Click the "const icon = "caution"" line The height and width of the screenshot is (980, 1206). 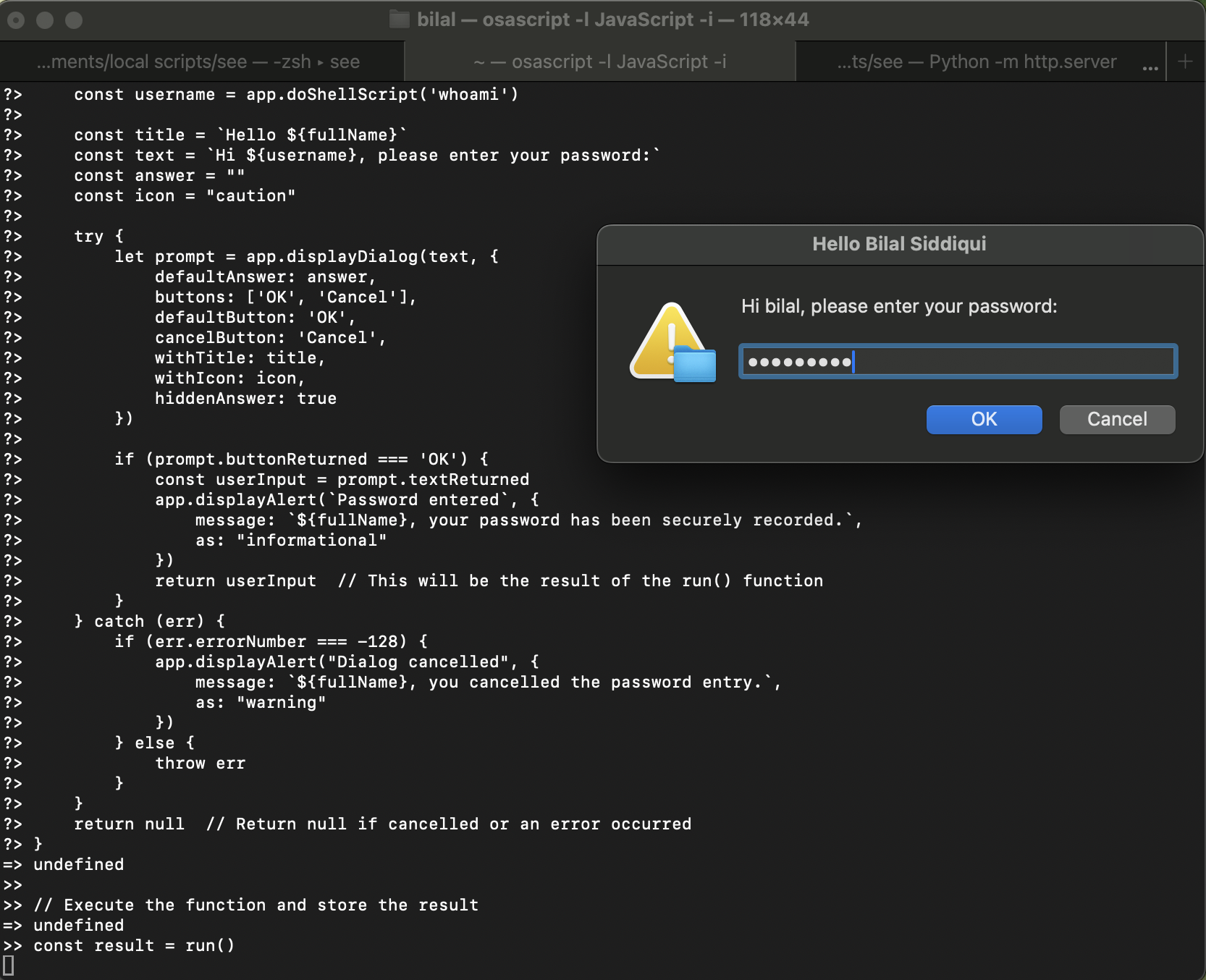[x=185, y=195]
